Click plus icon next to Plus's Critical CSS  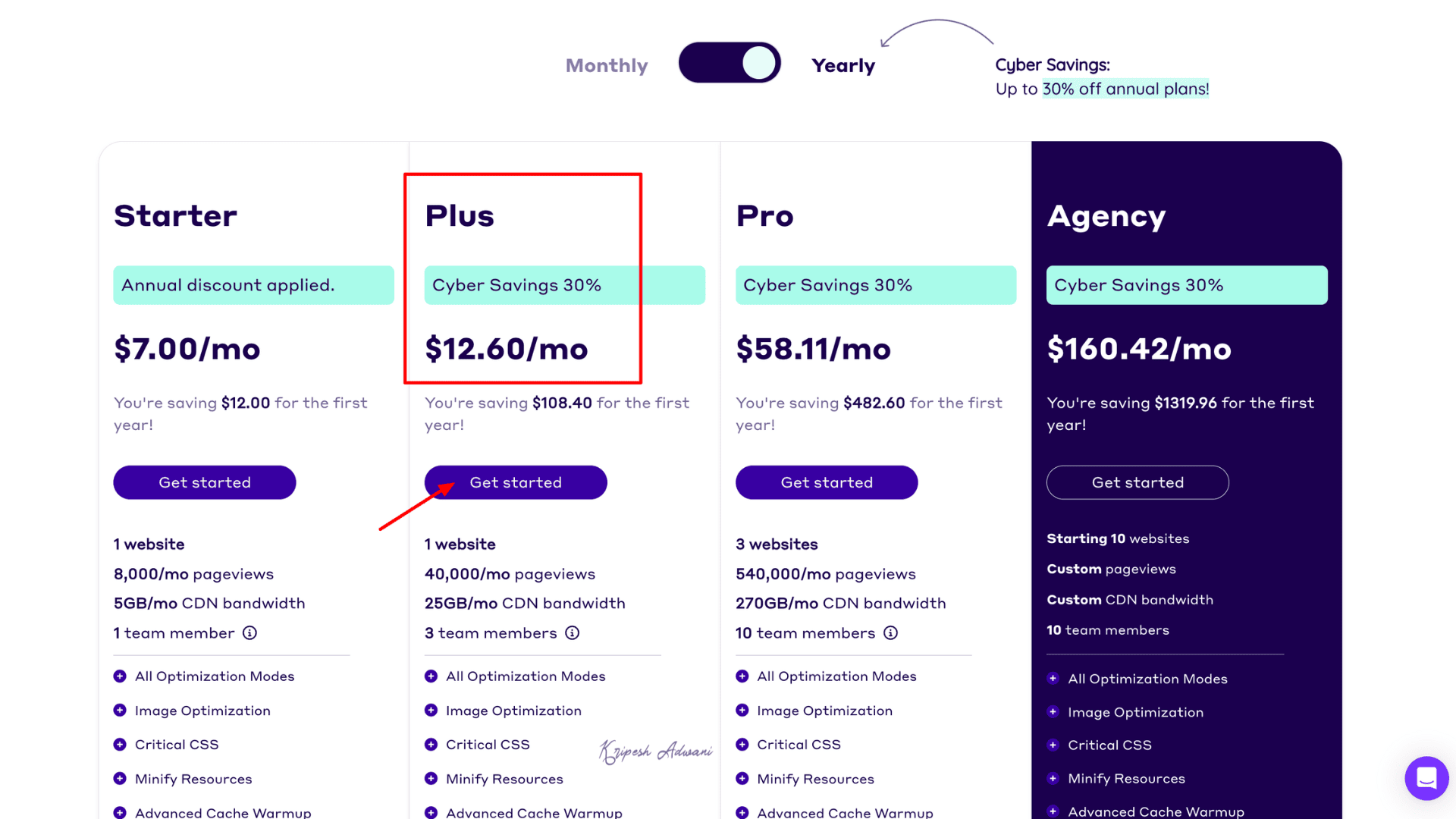pyautogui.click(x=431, y=745)
